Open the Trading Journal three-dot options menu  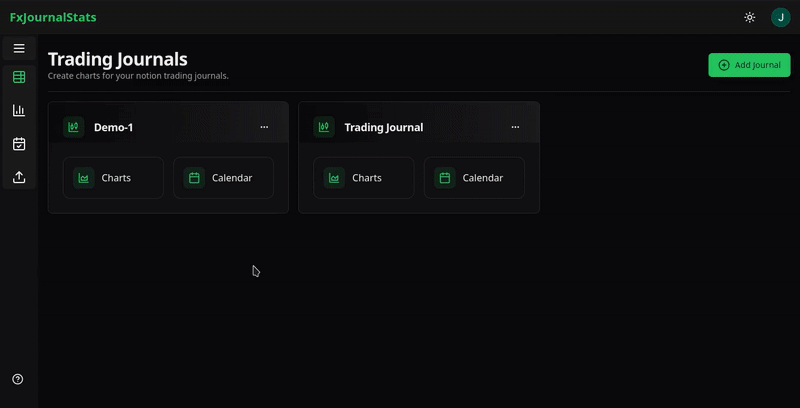click(515, 127)
